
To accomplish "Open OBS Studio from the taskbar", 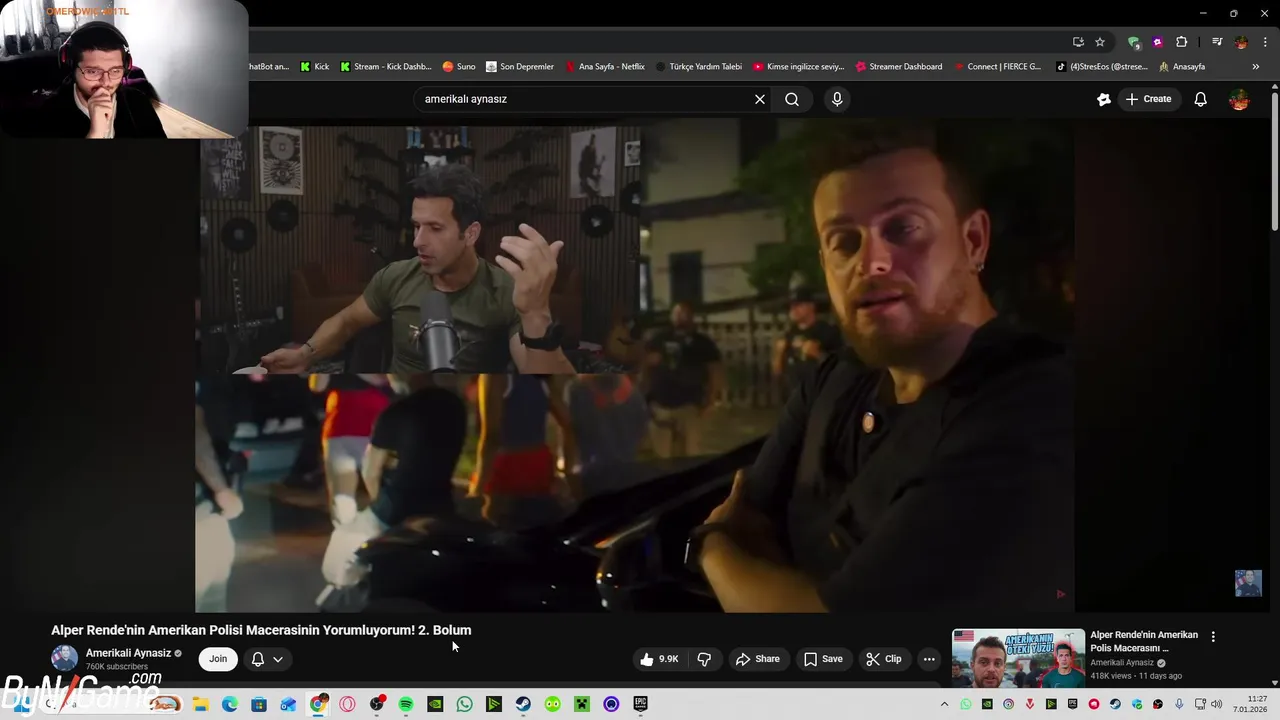I will (376, 704).
